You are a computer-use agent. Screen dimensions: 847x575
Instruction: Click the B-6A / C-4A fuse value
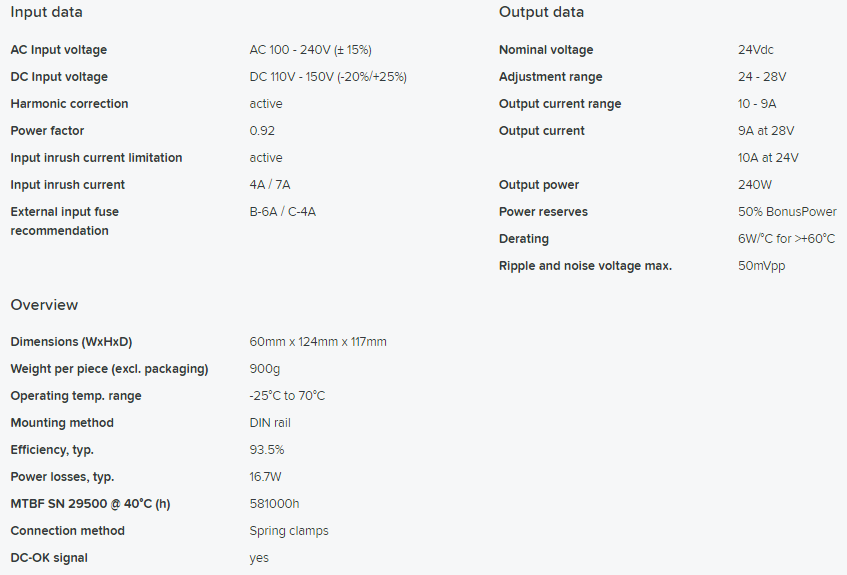pos(283,212)
